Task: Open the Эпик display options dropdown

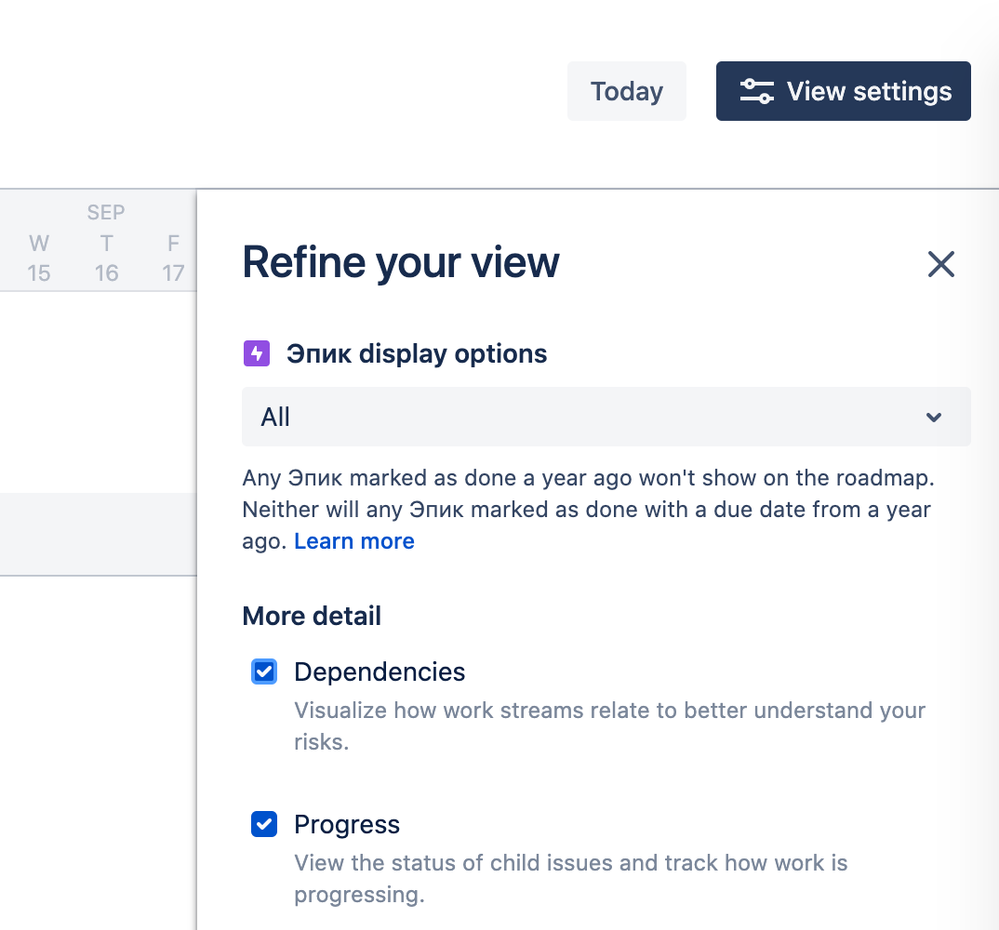Action: pyautogui.click(x=605, y=417)
